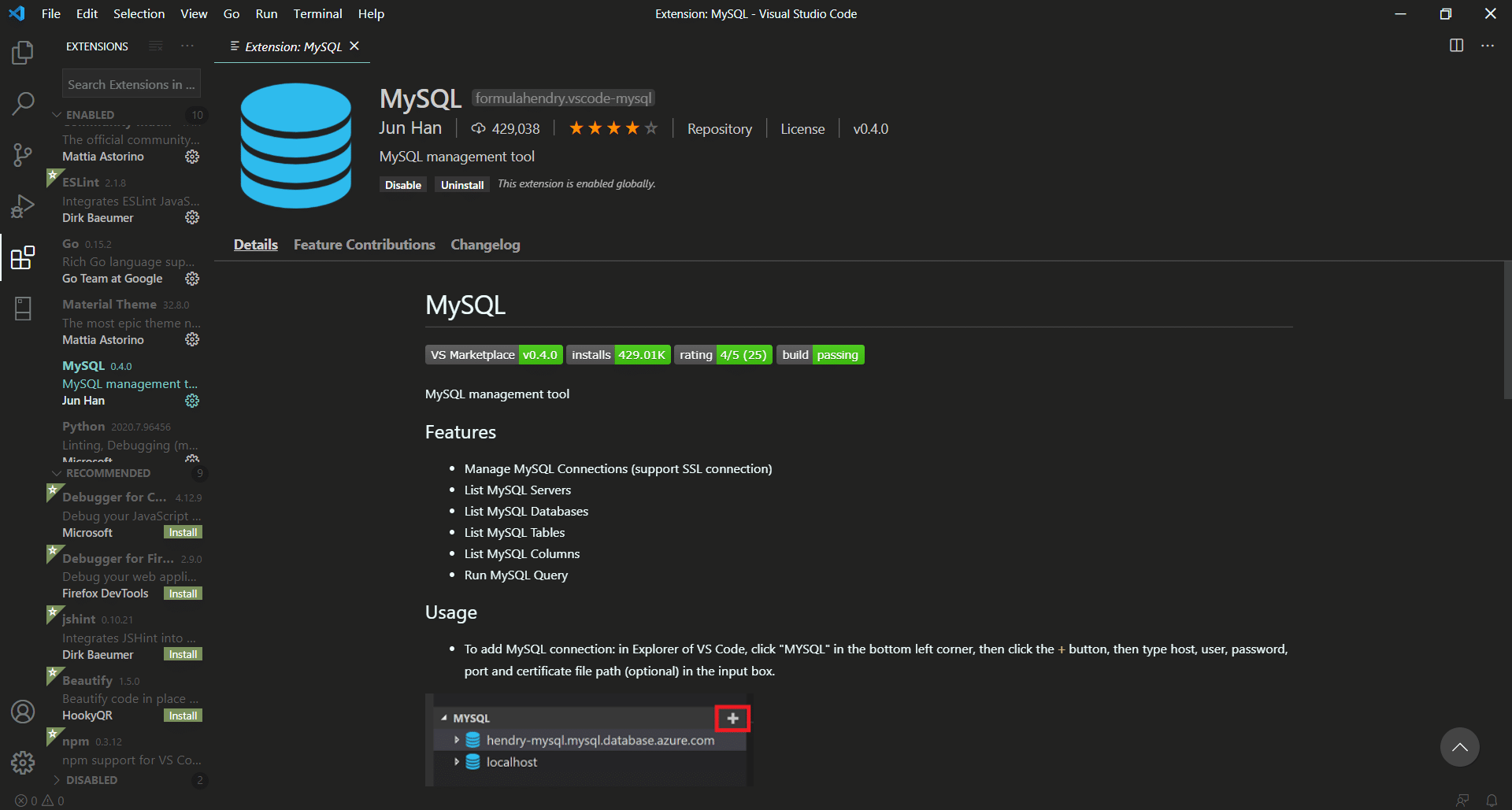Open the Explorer view in activity bar
This screenshot has width=1512, height=810.
pos(23,53)
